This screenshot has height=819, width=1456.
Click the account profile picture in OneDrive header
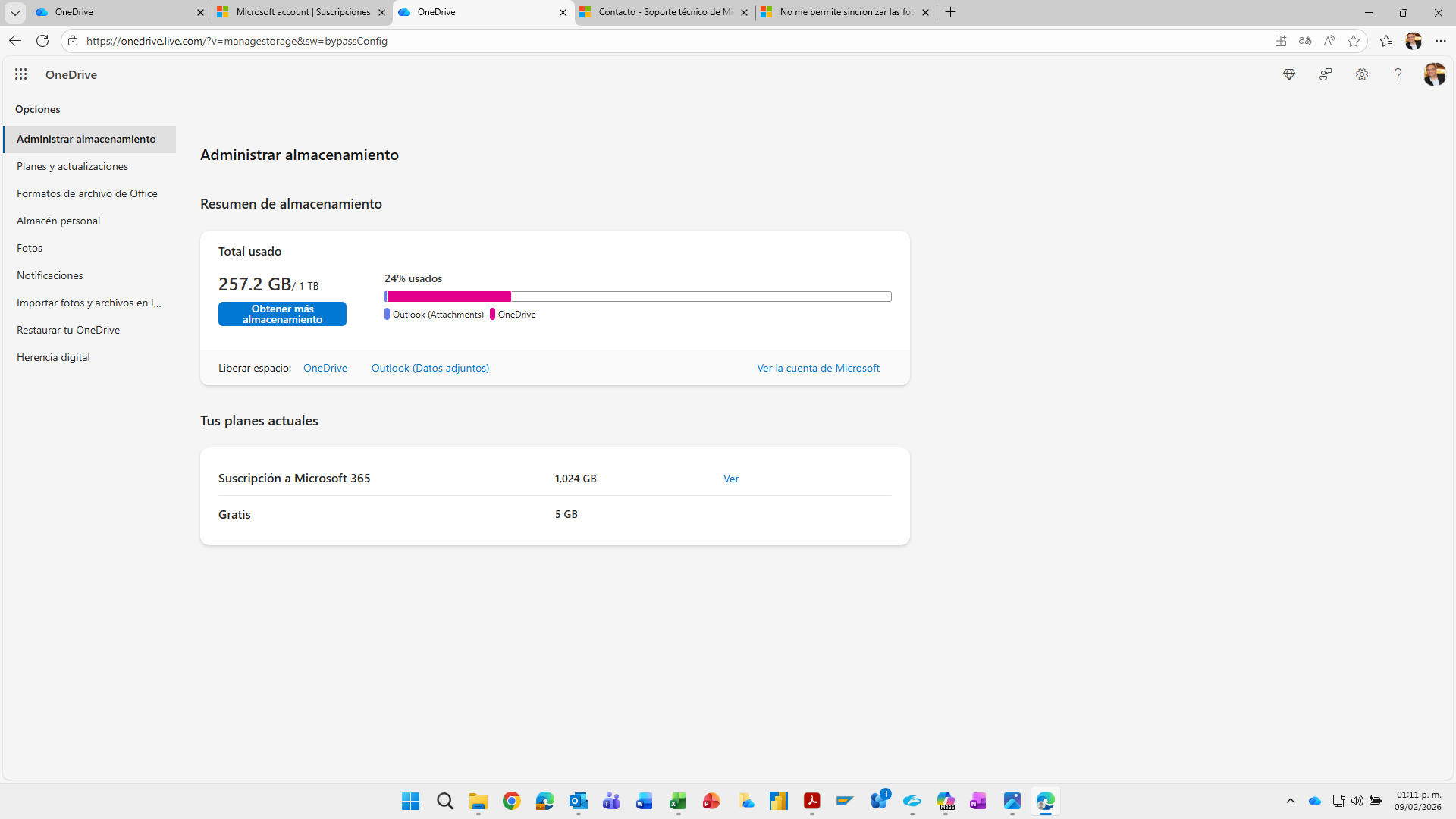pos(1434,74)
